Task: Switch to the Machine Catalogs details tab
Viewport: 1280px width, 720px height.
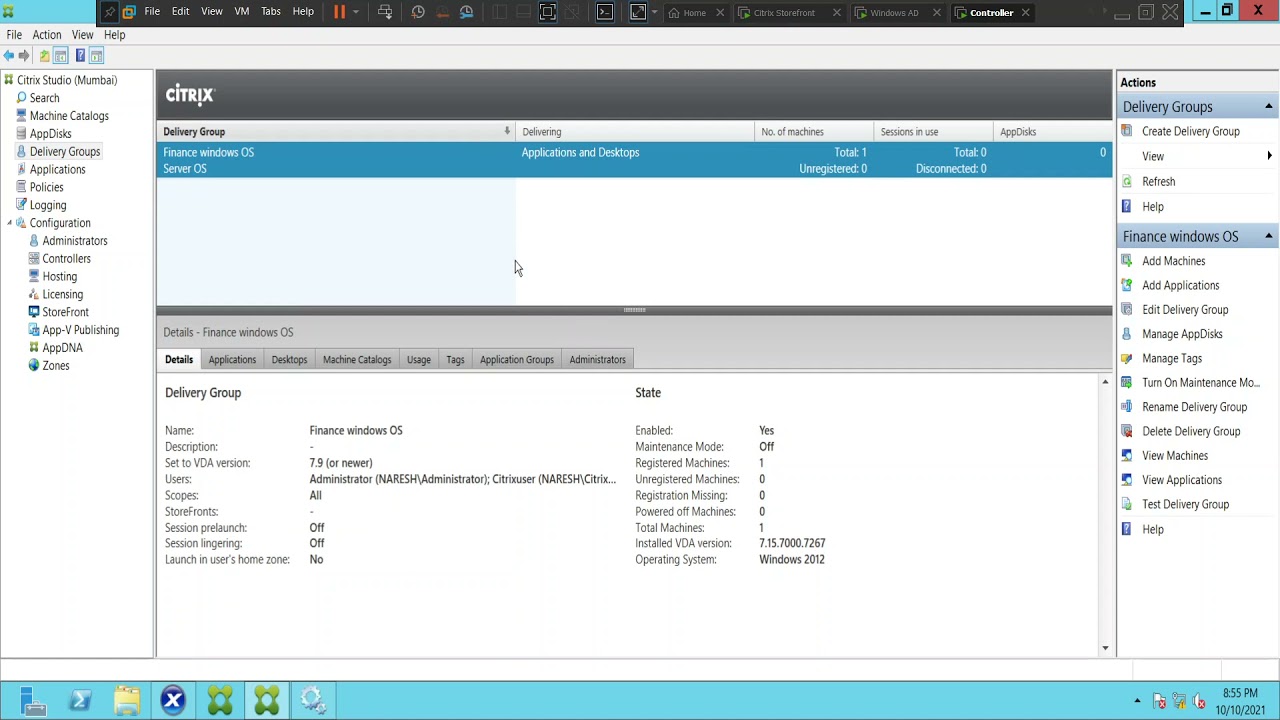Action: click(357, 360)
